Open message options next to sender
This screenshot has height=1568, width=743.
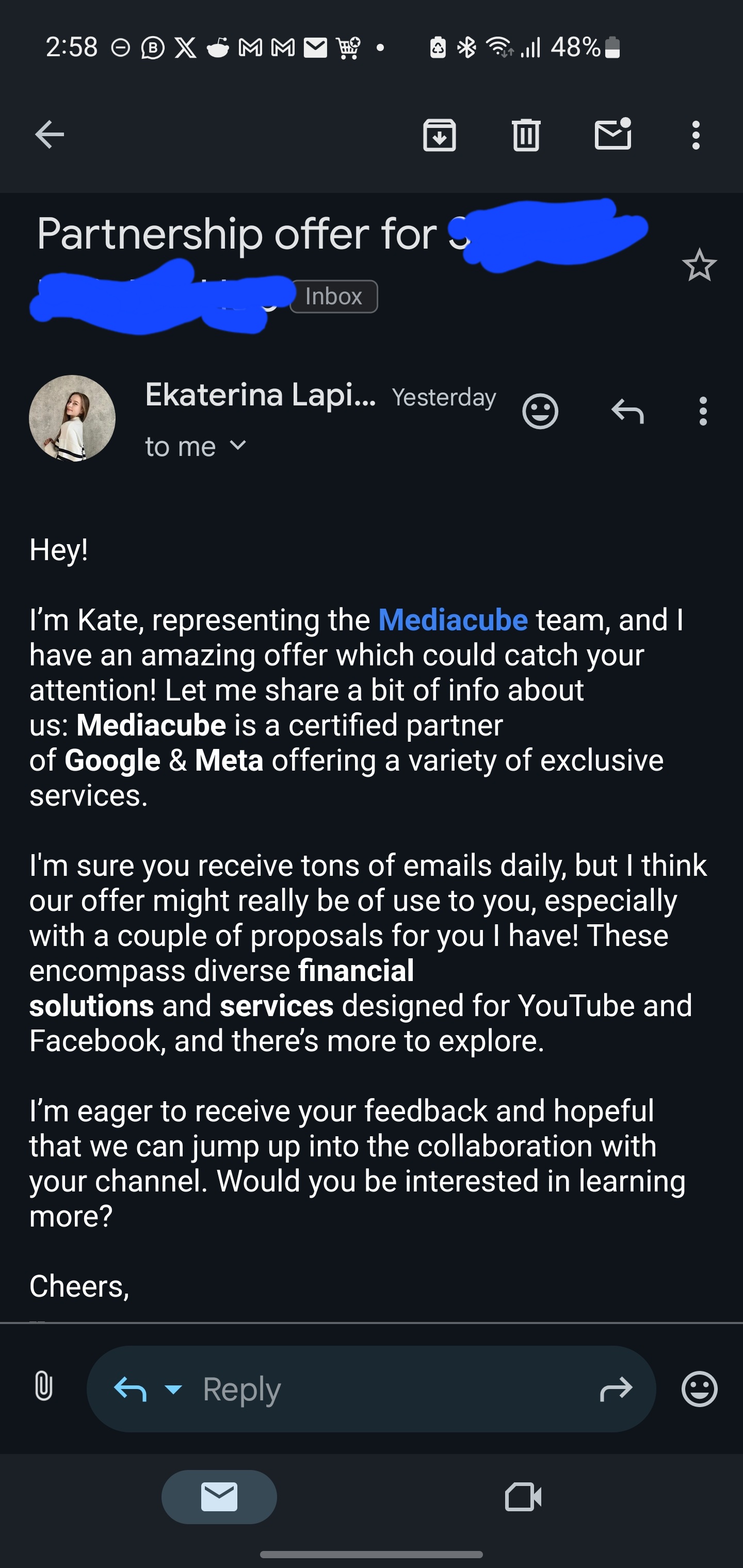click(703, 412)
